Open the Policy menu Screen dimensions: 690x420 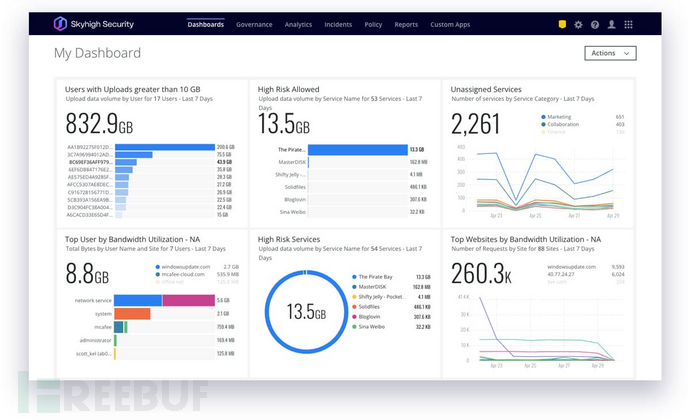[x=373, y=24]
